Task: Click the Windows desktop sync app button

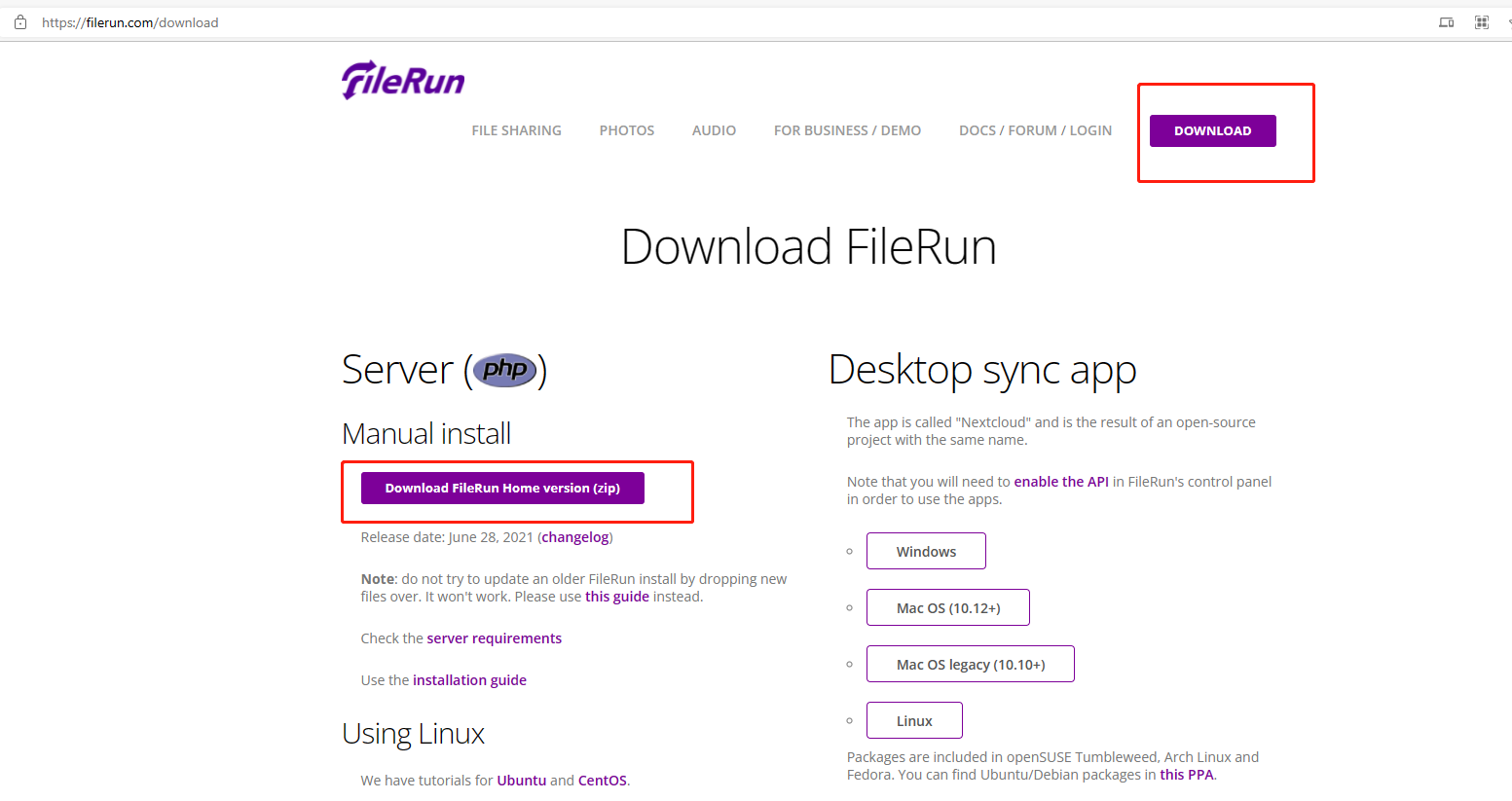Action: point(926,552)
